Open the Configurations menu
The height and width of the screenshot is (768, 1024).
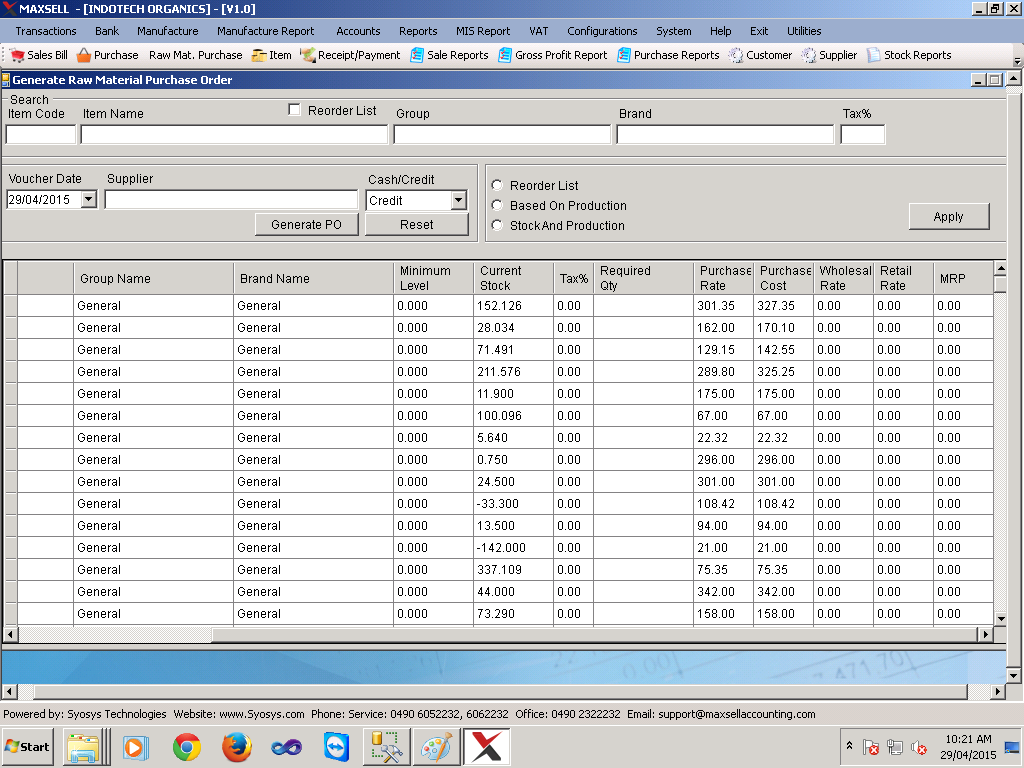(602, 31)
